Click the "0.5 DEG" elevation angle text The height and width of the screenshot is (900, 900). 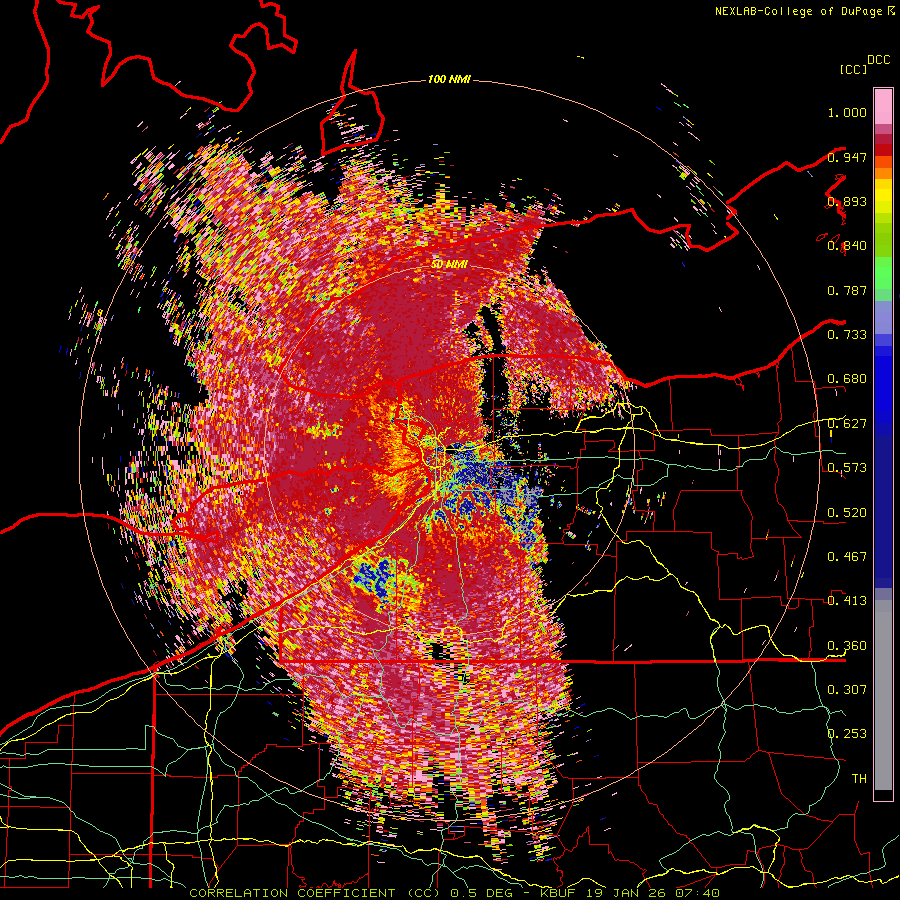(x=483, y=893)
